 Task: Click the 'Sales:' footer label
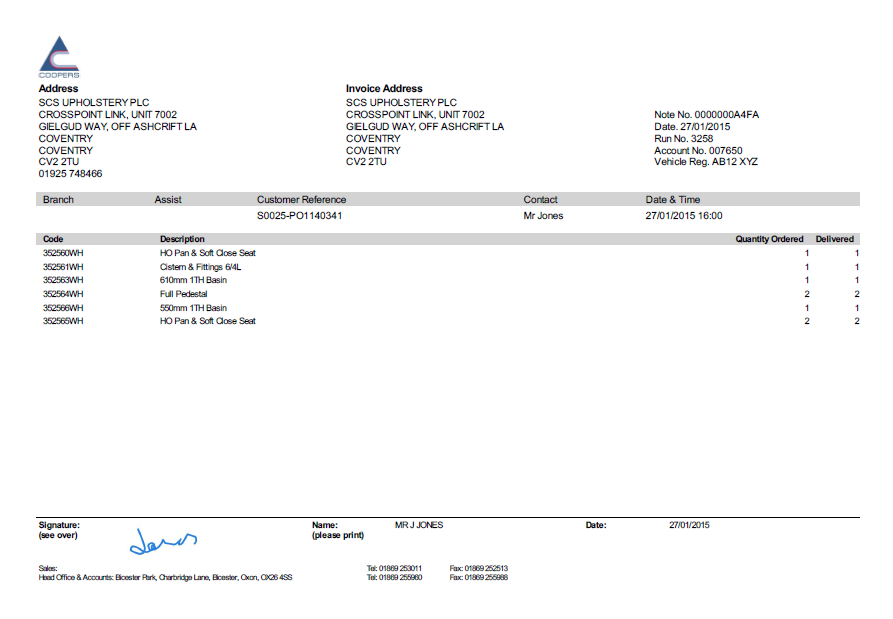click(x=48, y=568)
